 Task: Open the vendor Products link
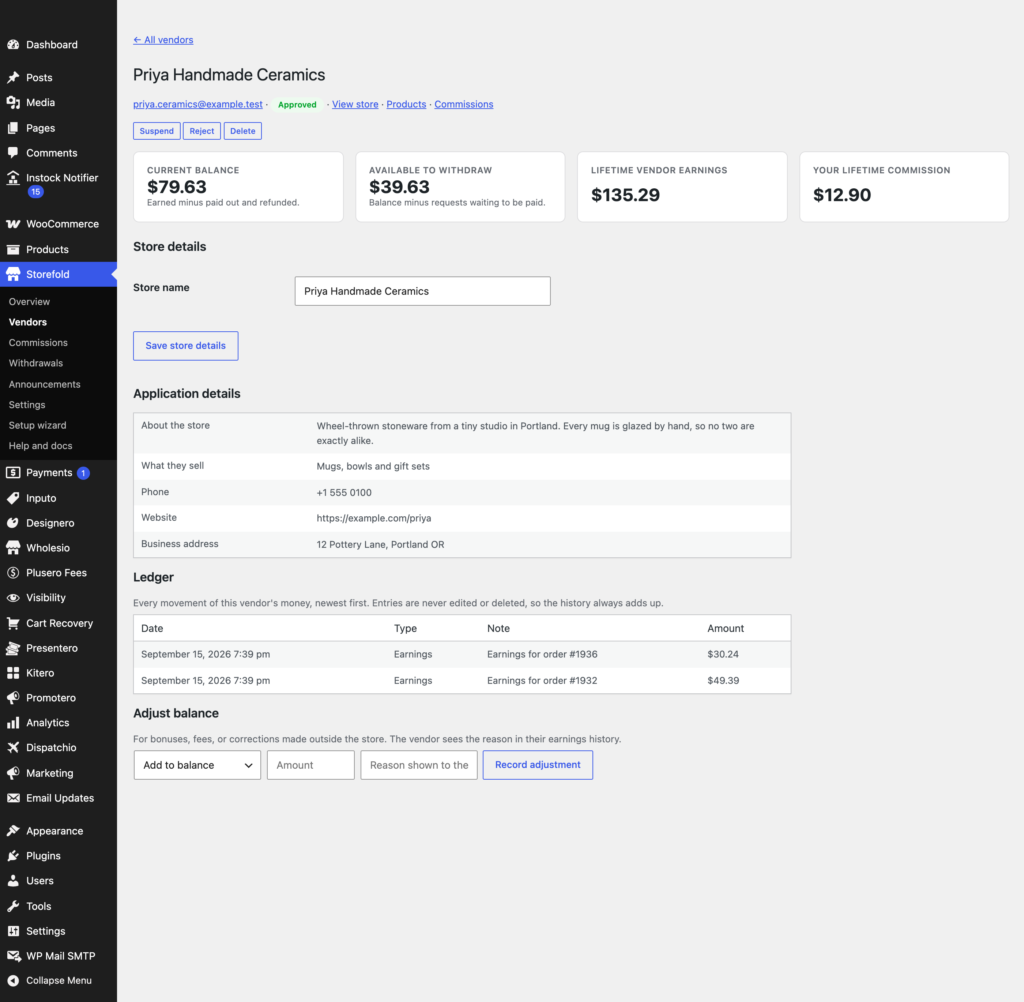(406, 104)
